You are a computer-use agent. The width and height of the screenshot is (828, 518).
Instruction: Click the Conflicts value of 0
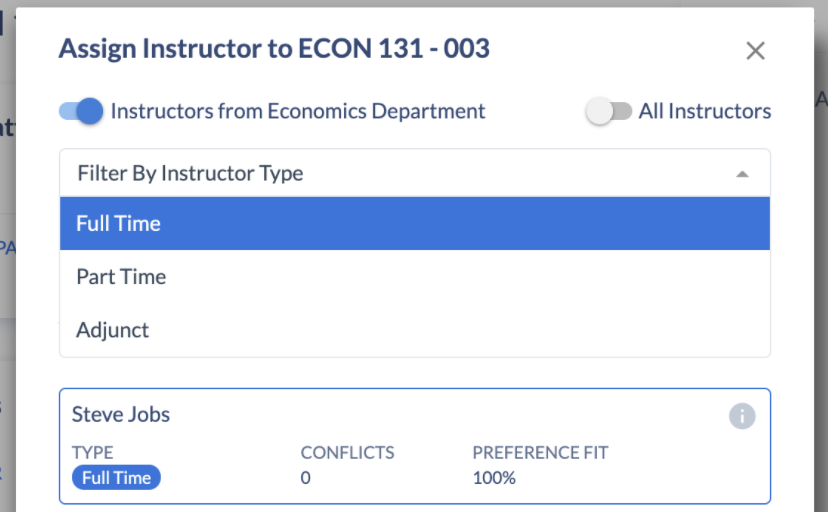coord(306,478)
